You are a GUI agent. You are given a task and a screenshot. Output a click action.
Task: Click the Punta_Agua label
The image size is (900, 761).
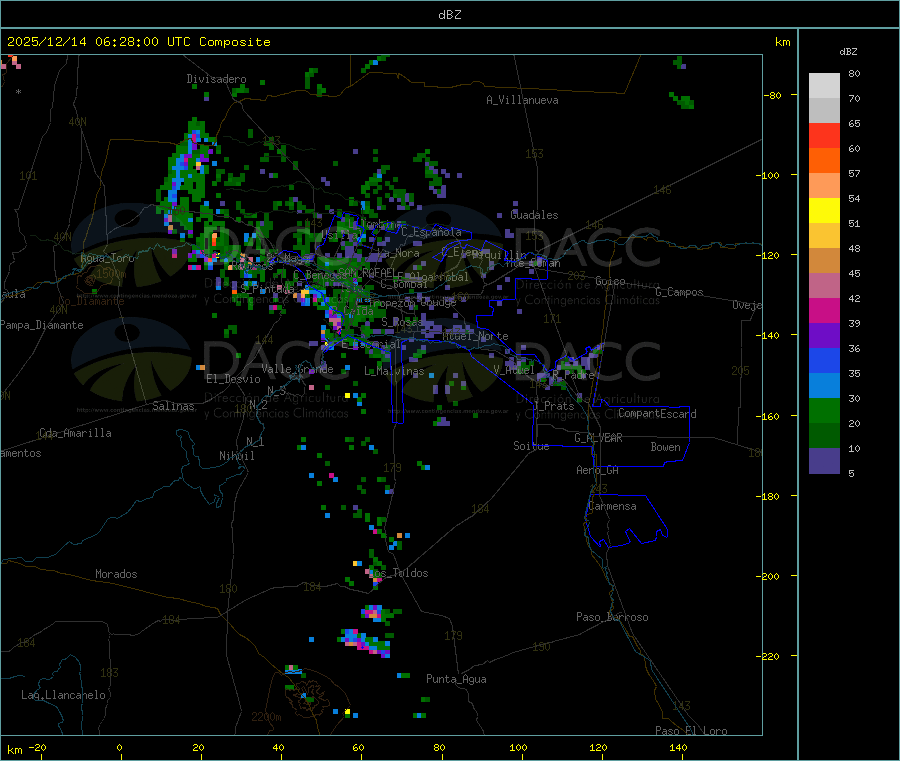pos(456,679)
